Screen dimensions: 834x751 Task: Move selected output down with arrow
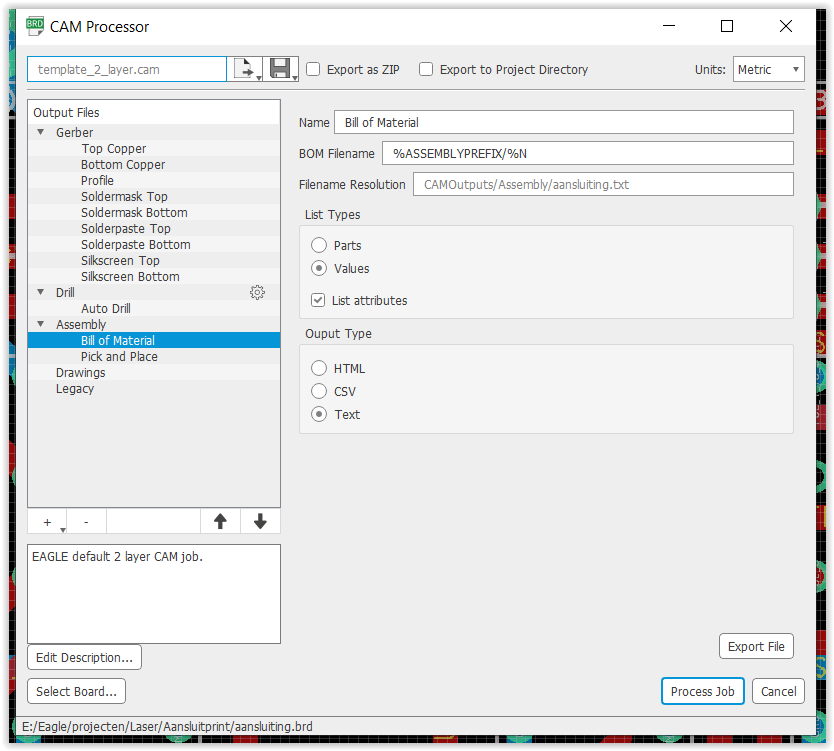pos(260,521)
